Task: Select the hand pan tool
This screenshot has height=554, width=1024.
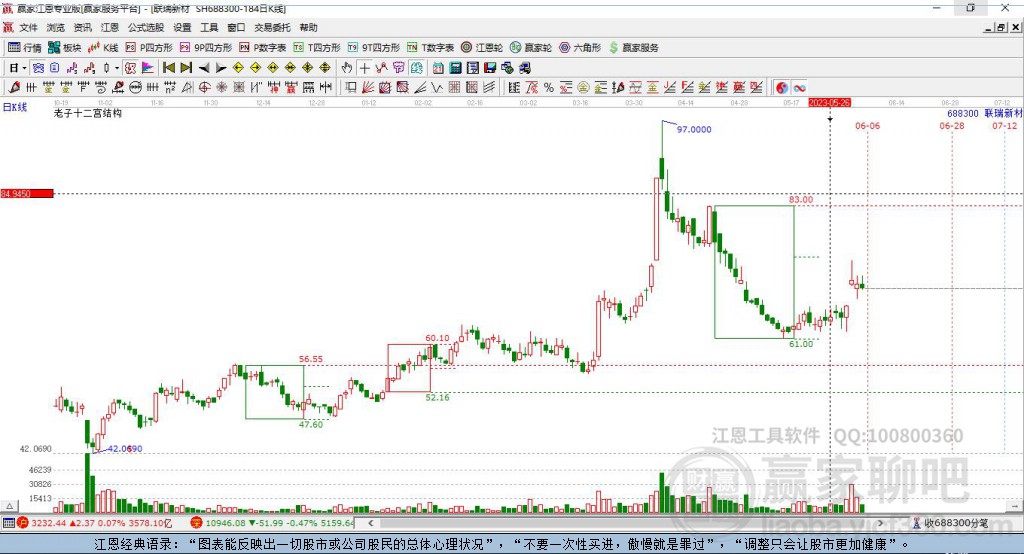Action: click(347, 68)
